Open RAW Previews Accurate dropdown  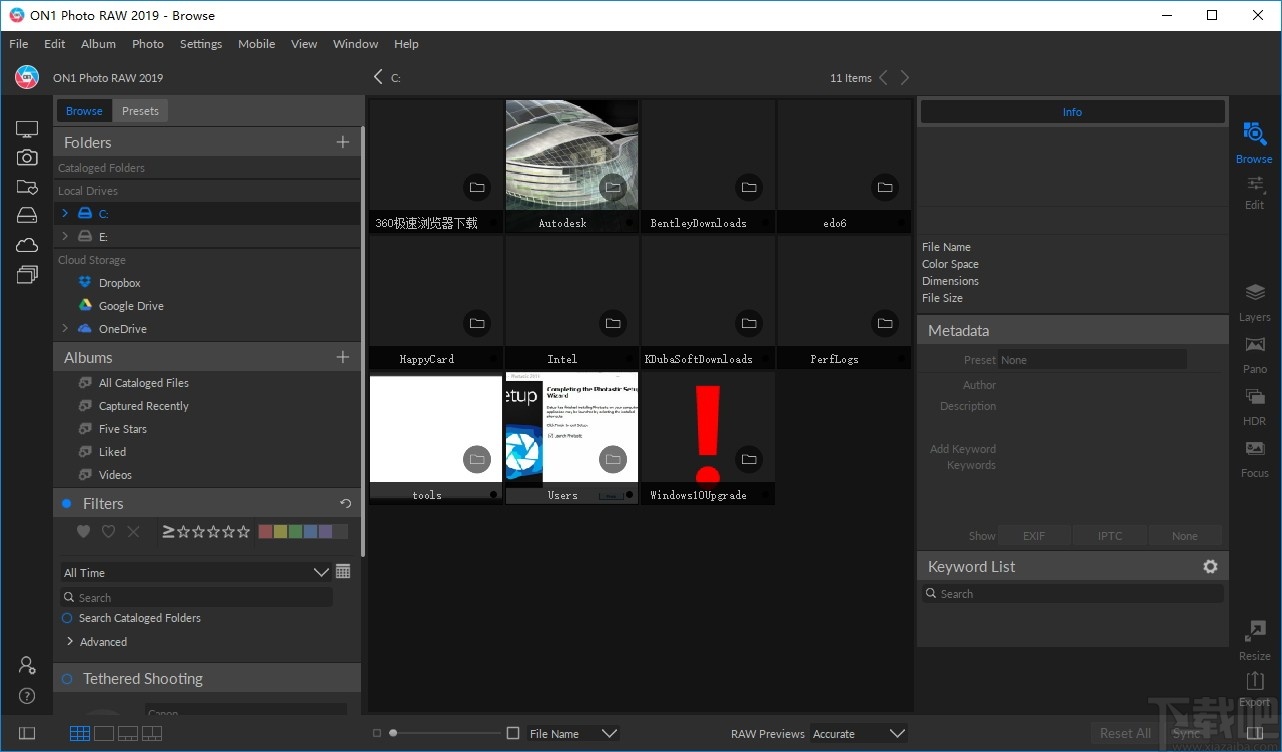[858, 733]
